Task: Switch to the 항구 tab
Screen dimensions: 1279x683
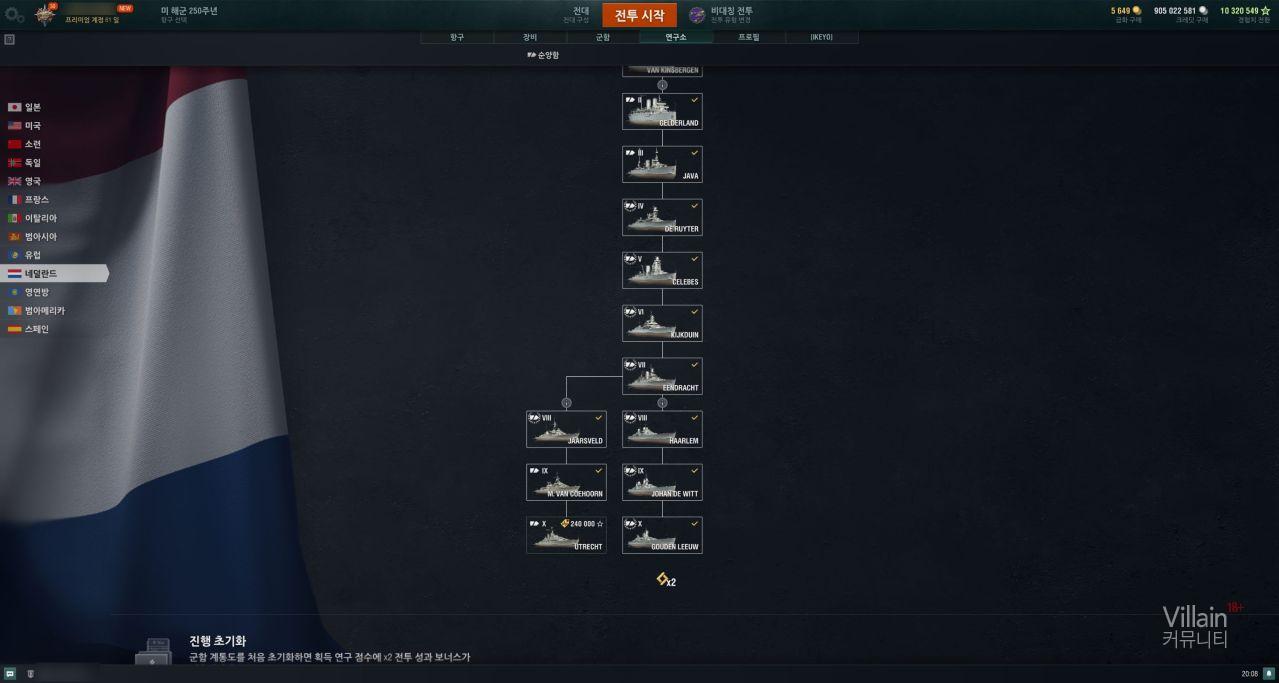Action: coord(457,37)
